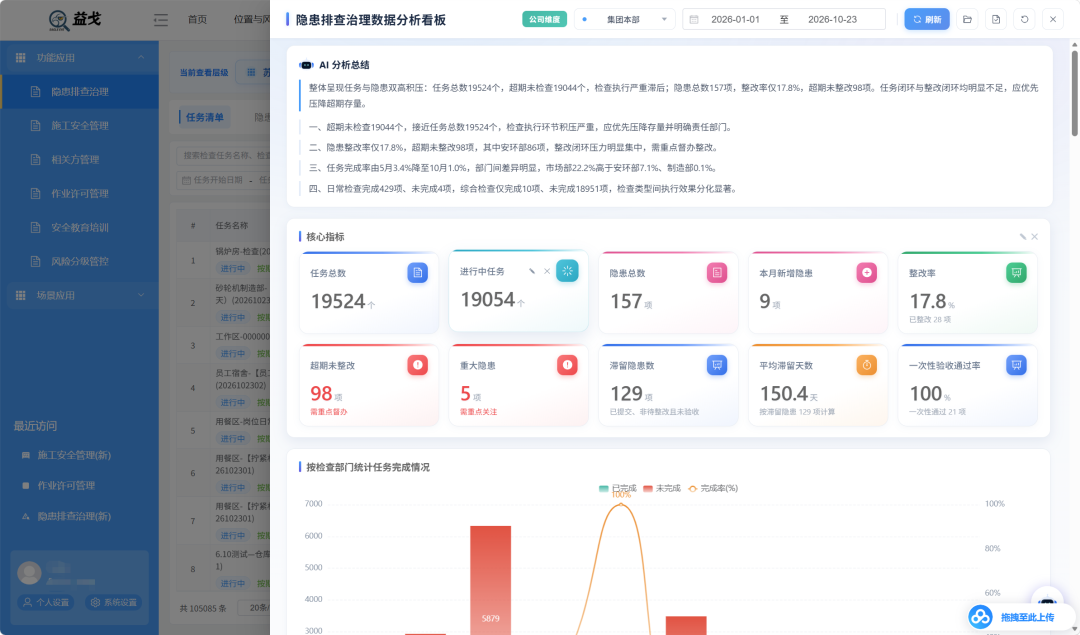Open 作业许可管理 under 功能应用
Viewport: 1080px width, 635px height.
tap(79, 194)
